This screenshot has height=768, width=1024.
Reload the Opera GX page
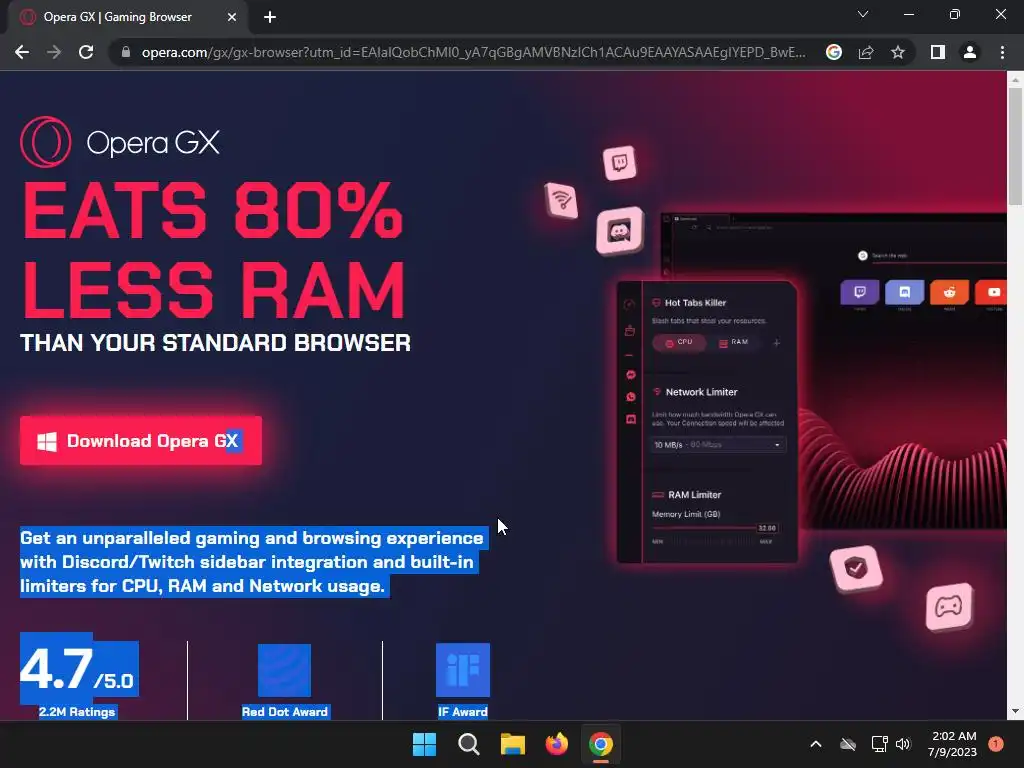pos(86,52)
